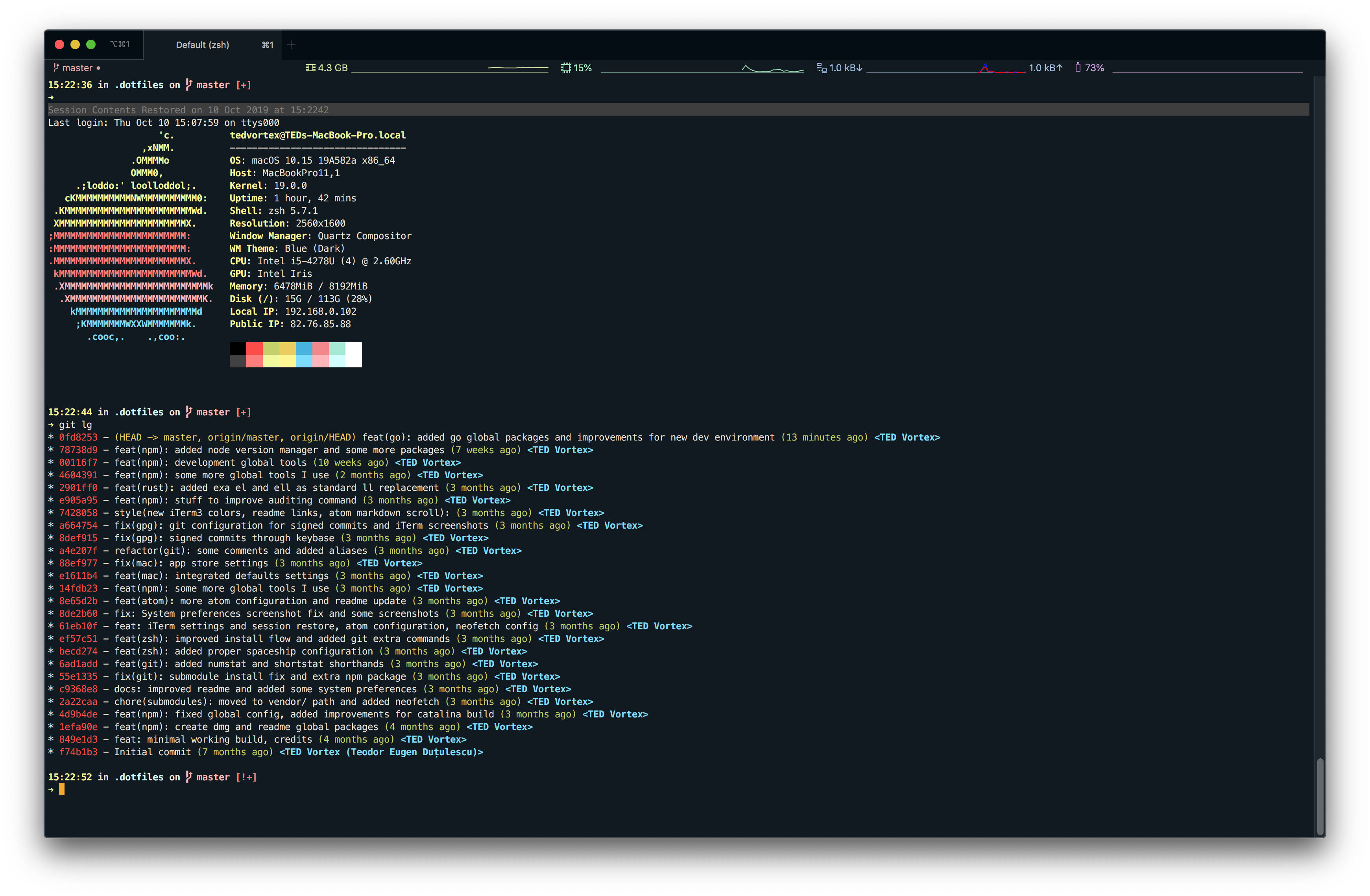Open a new tab with plus icon
This screenshot has height=896, width=1370.
pos(291,45)
